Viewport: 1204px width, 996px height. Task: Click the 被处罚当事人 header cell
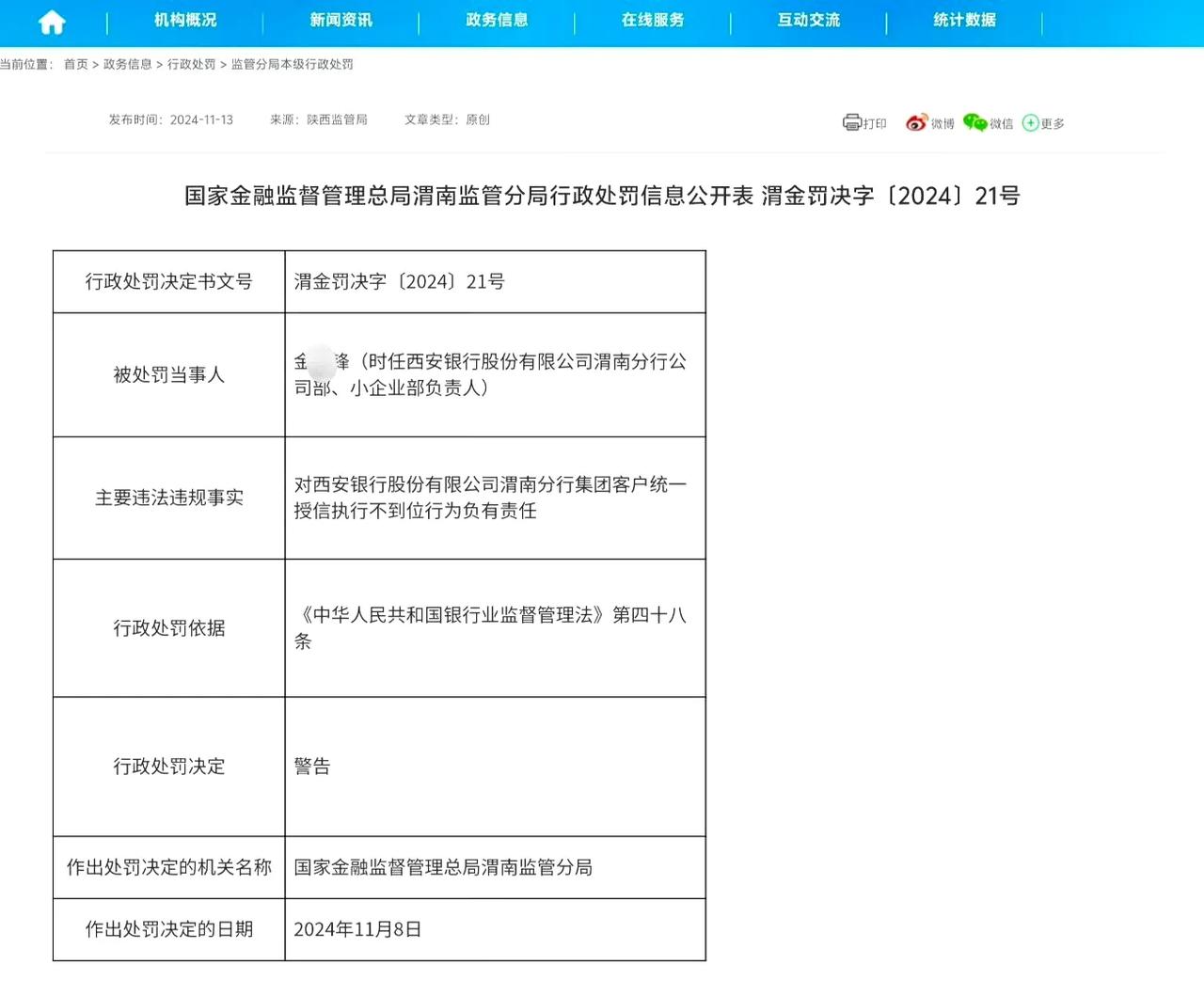pos(169,375)
